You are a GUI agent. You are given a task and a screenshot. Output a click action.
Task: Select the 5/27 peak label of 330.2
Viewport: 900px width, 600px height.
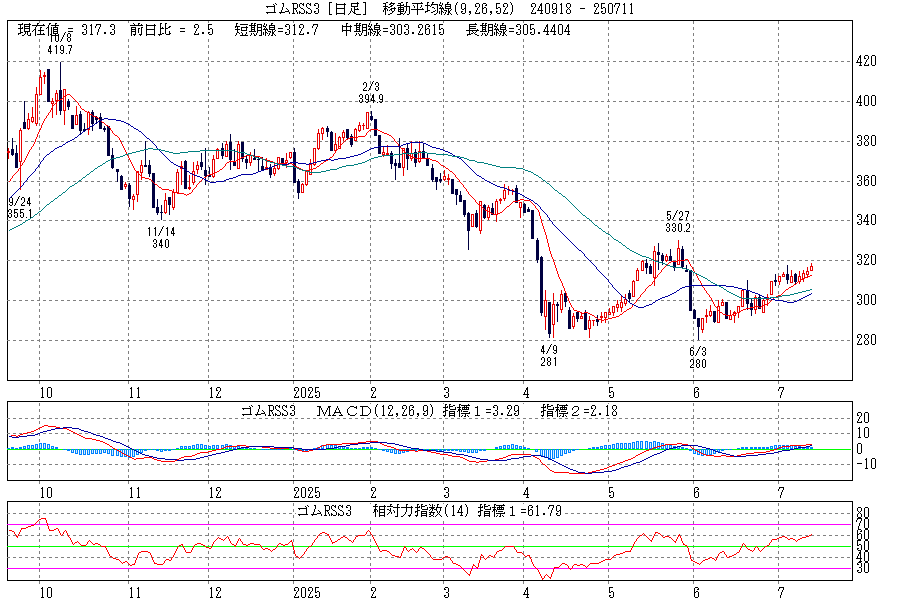click(678, 221)
